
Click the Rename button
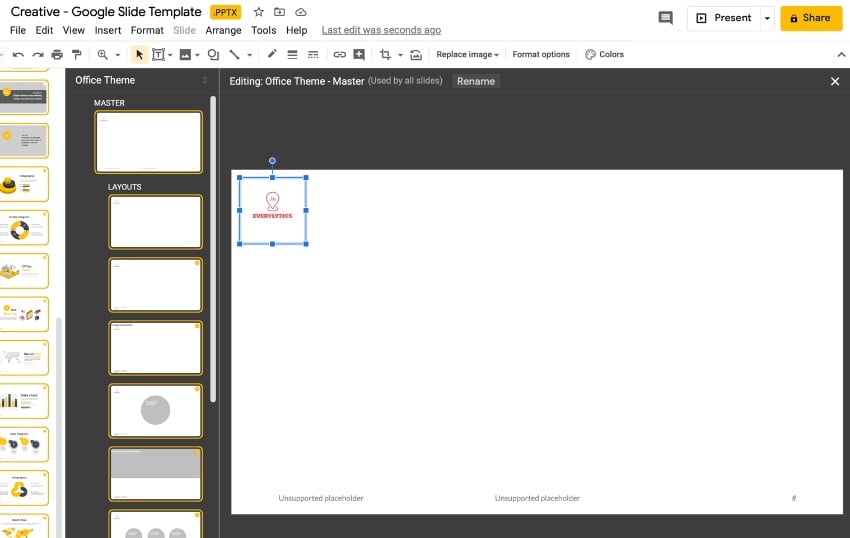pyautogui.click(x=476, y=81)
